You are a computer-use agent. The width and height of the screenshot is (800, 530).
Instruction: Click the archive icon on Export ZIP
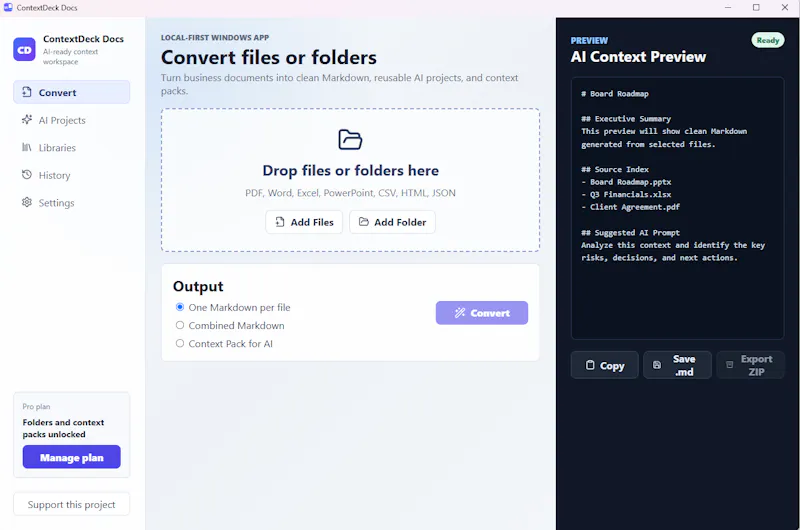pos(730,365)
